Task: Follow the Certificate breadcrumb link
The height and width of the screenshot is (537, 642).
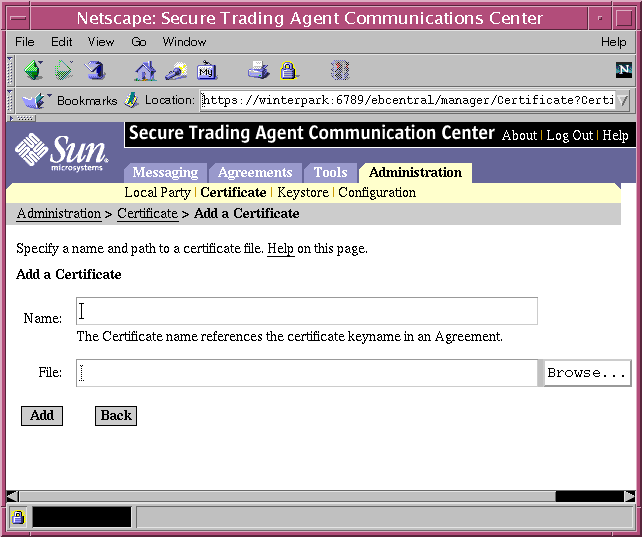Action: coord(147,214)
